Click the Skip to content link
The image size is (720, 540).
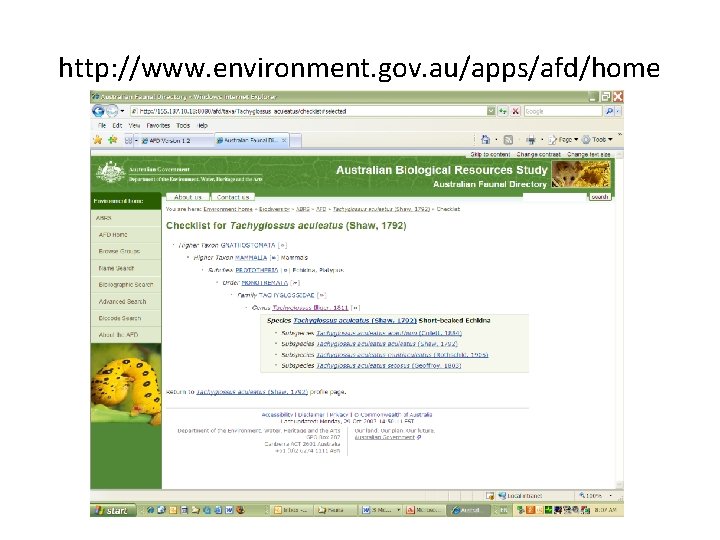pyautogui.click(x=490, y=155)
